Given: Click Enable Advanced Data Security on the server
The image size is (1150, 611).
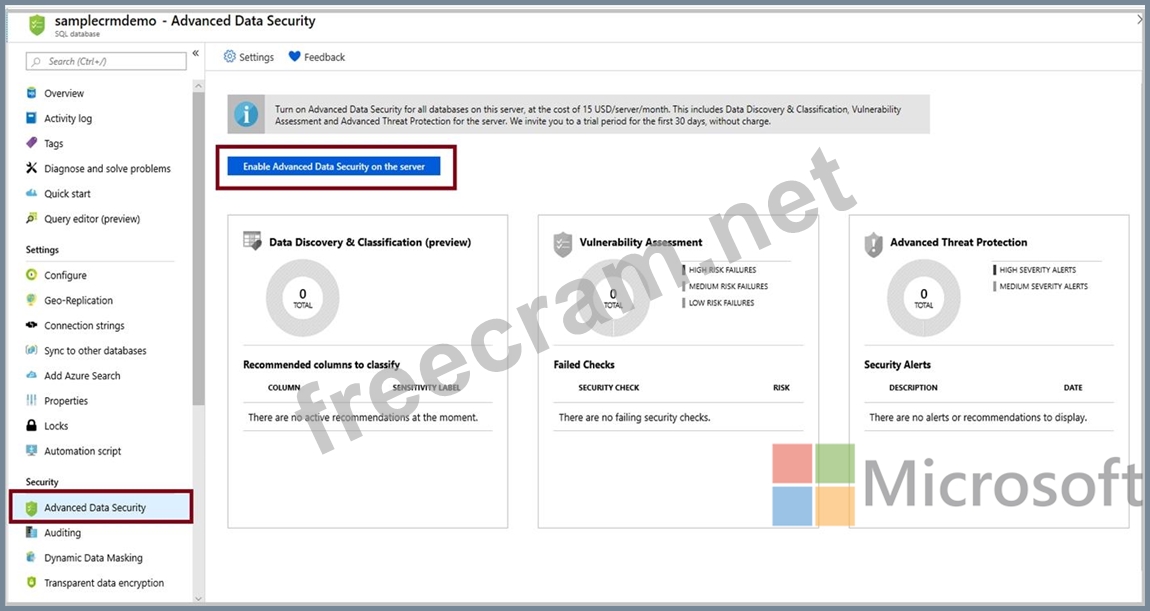Looking at the screenshot, I should (x=334, y=167).
